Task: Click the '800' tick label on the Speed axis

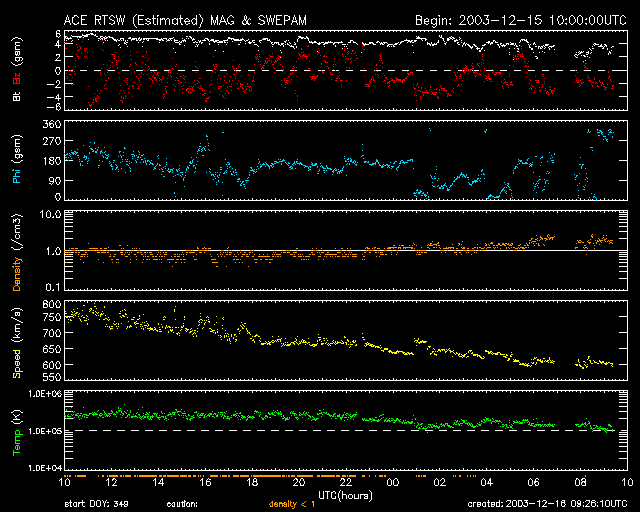Action: pos(52,304)
